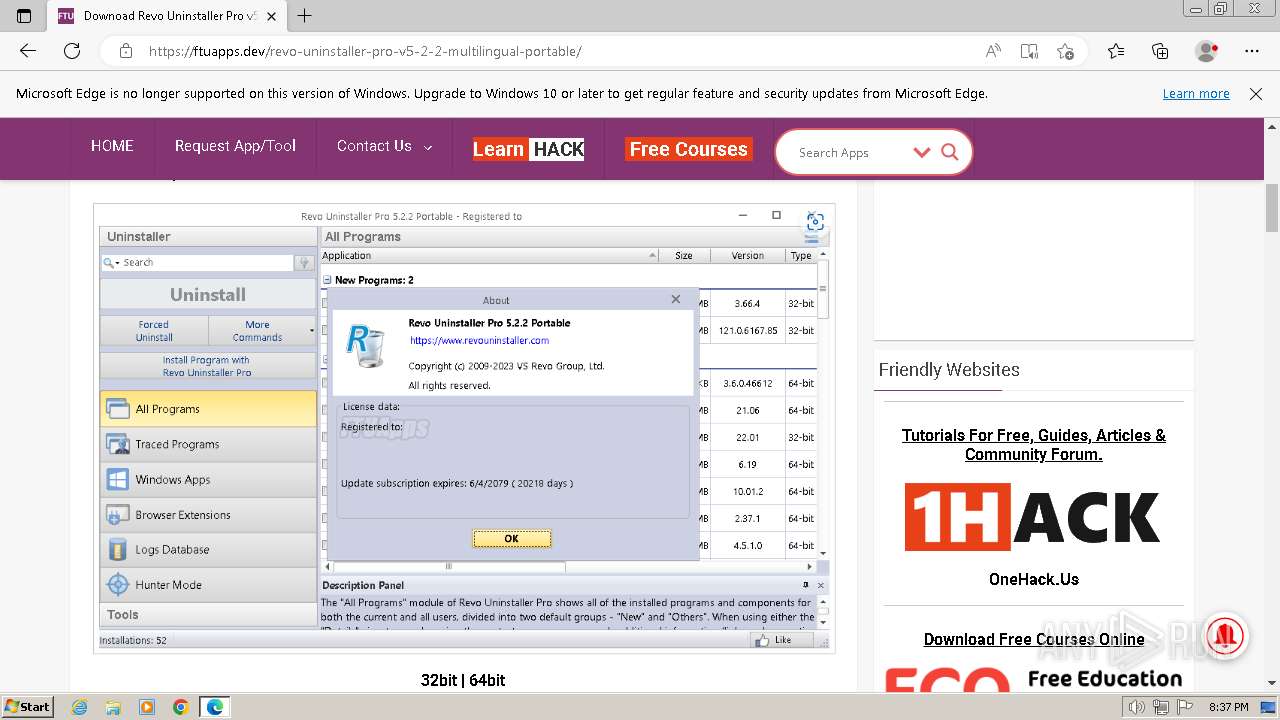Viewport: 1280px width, 720px height.
Task: Close the About dialog with X
Action: 676,299
